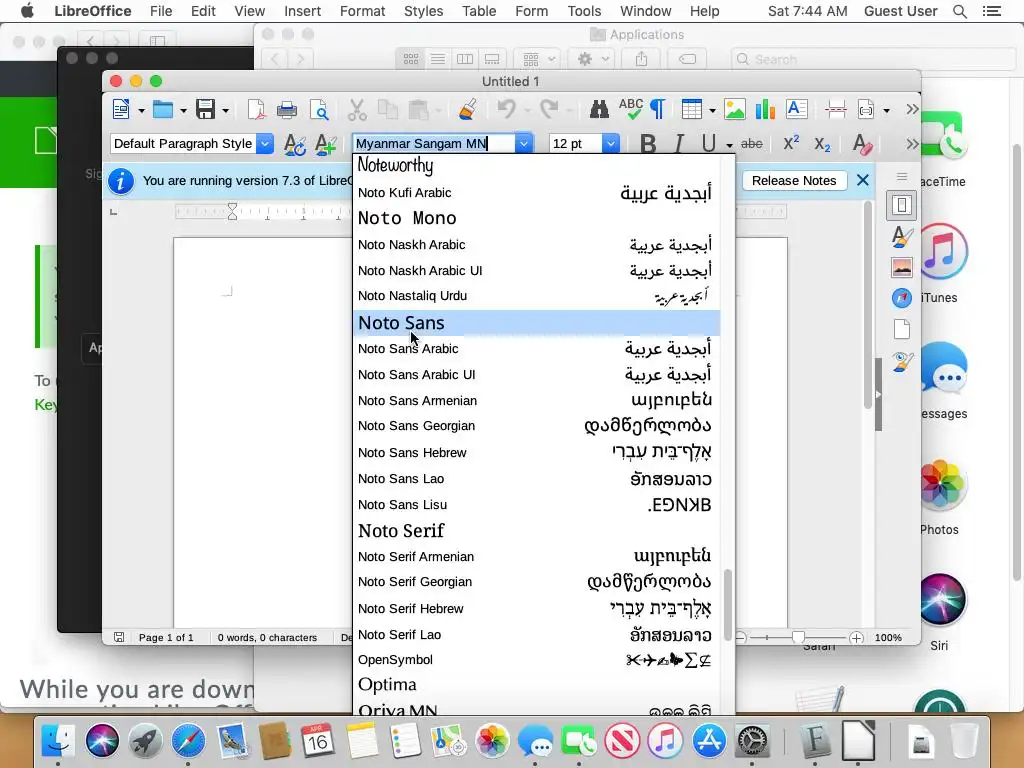Image resolution: width=1024 pixels, height=768 pixels.
Task: Expand standard toolbar overflow chevron
Action: [x=912, y=109]
